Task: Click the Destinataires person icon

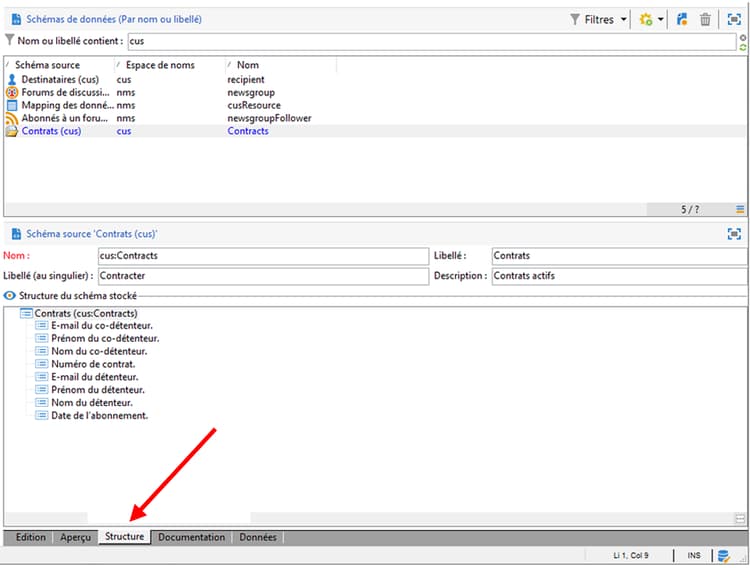Action: click(x=12, y=79)
